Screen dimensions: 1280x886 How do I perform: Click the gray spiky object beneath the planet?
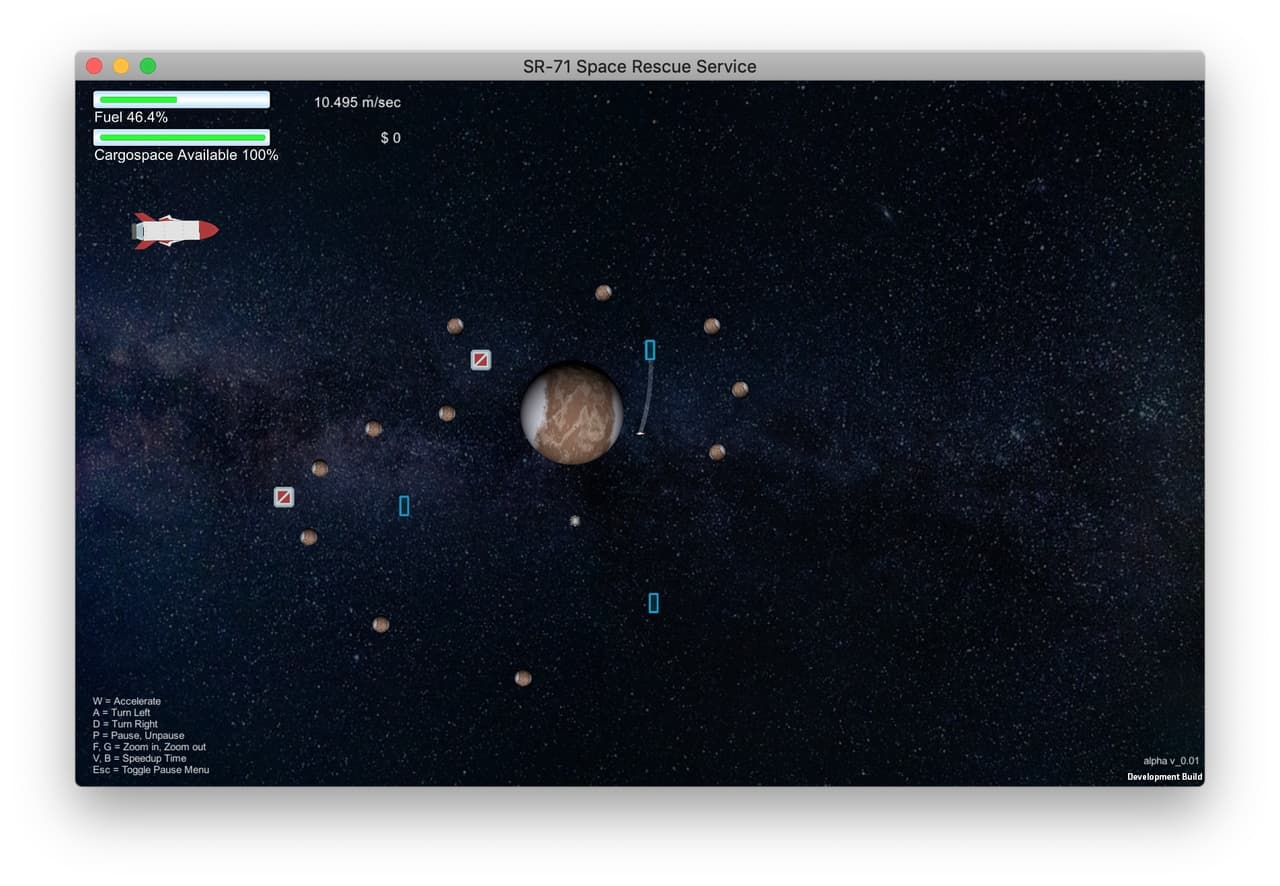coord(575,521)
